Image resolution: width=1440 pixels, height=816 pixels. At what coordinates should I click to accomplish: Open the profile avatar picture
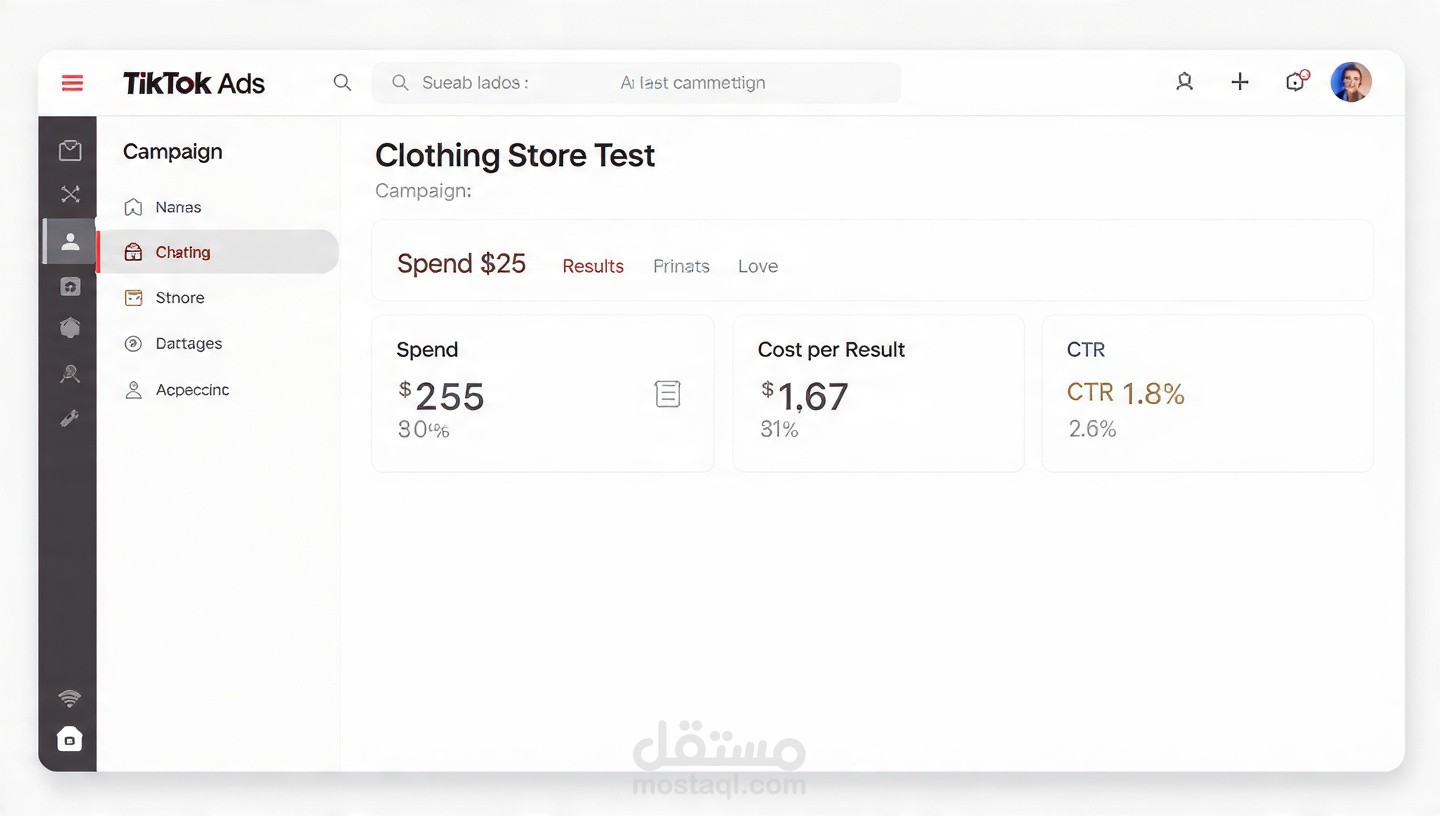[x=1351, y=82]
